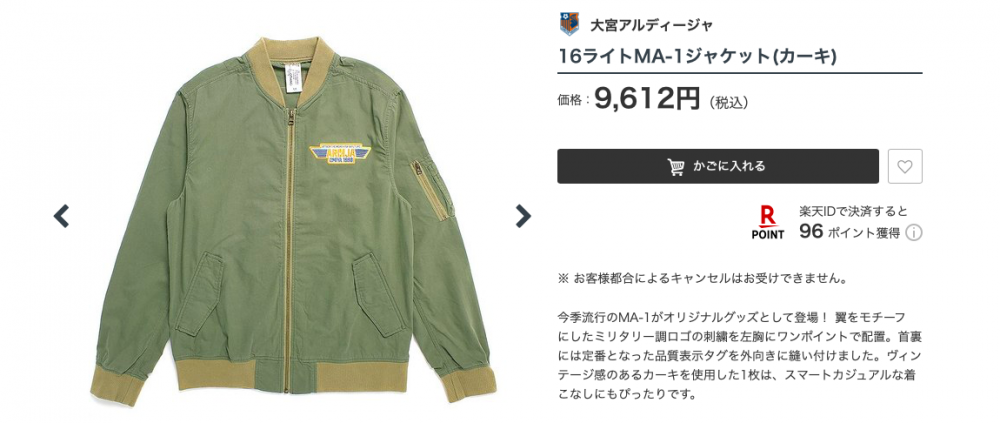Image resolution: width=1000 pixels, height=423 pixels.
Task: Click the shopping cart icon
Action: tap(676, 167)
